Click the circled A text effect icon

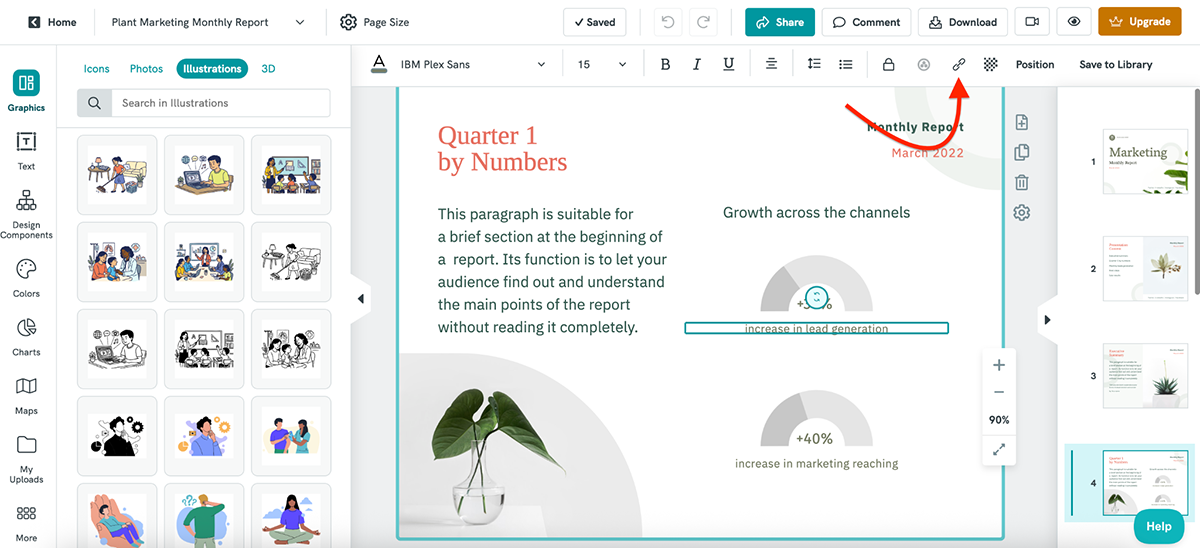click(x=924, y=64)
